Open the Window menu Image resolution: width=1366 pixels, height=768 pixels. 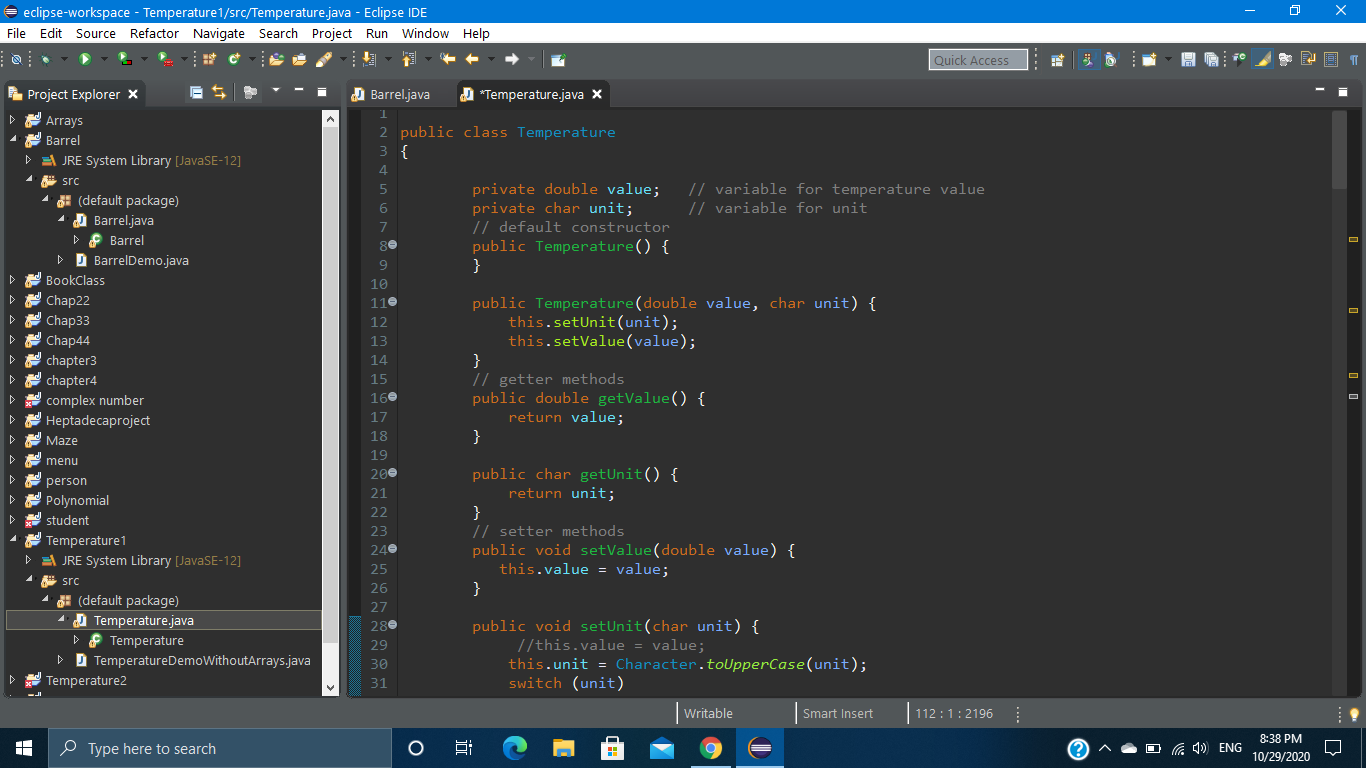pyautogui.click(x=425, y=33)
